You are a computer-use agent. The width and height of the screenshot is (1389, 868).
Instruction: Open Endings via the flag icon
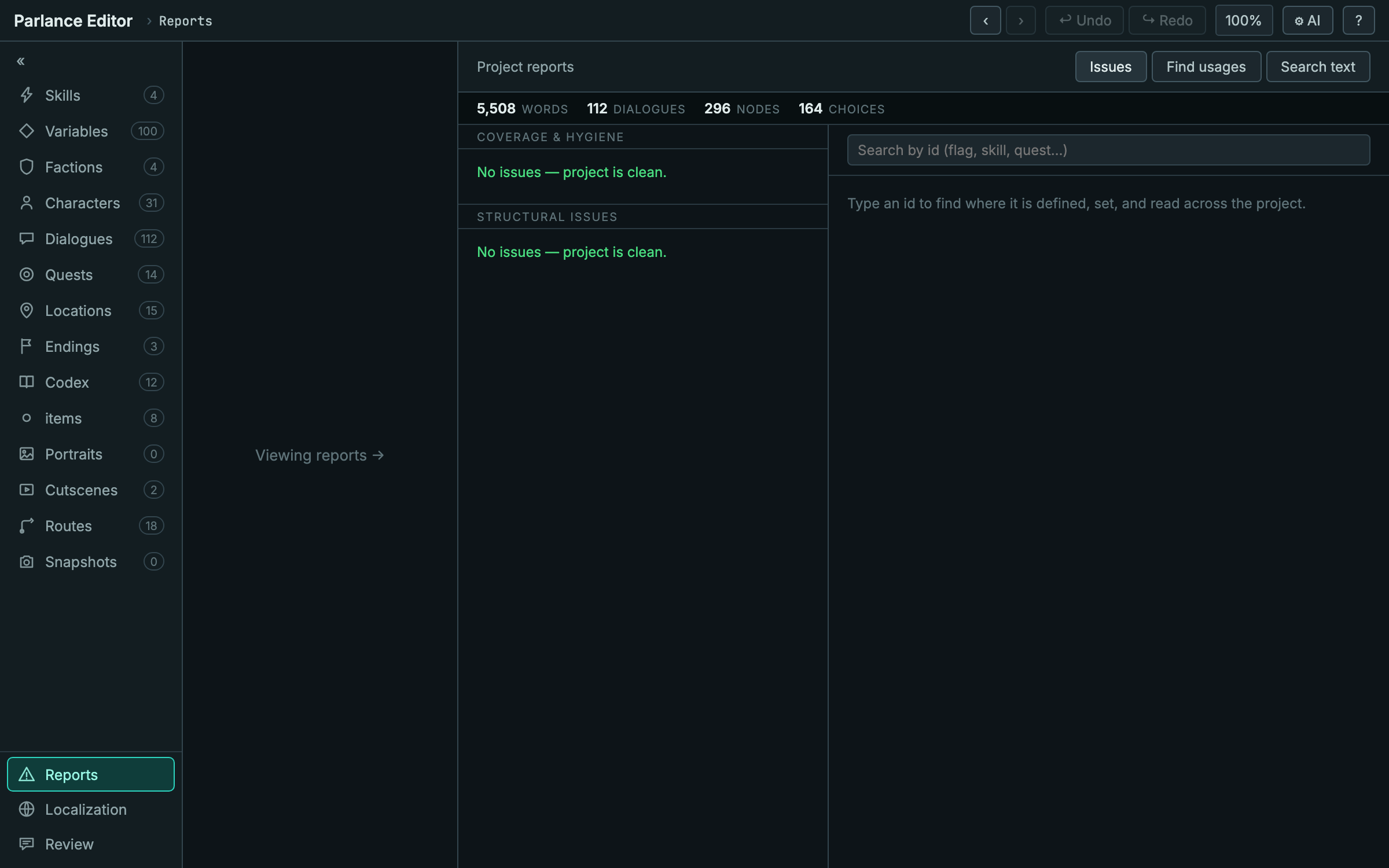pyautogui.click(x=27, y=346)
